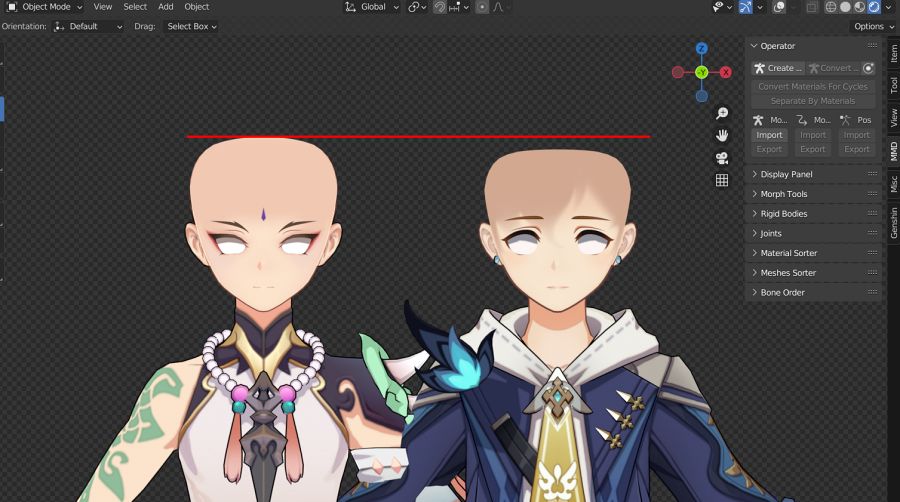Screen dimensions: 900x502
Task: Open the Options dropdown
Action: pyautogui.click(x=874, y=26)
